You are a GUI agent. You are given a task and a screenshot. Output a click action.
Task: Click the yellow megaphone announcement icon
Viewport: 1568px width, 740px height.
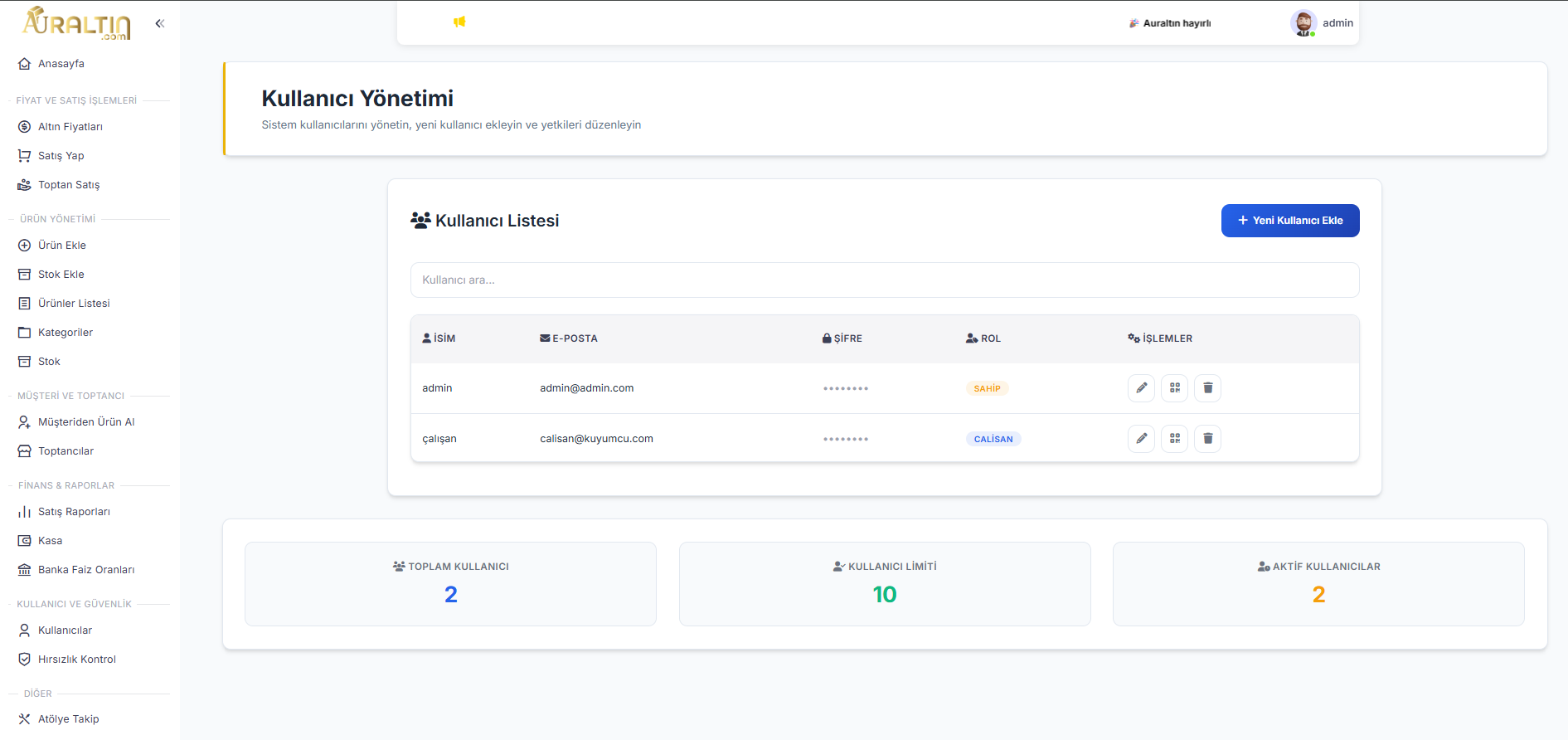pyautogui.click(x=459, y=22)
